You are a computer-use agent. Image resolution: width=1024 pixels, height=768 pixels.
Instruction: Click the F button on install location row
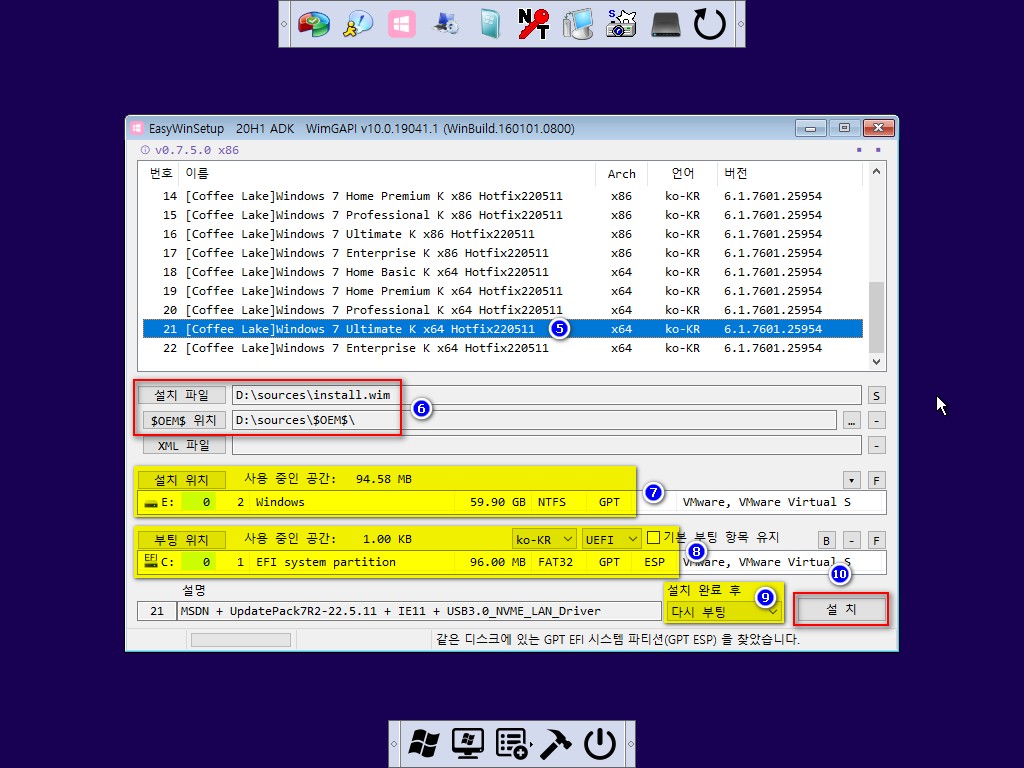[876, 481]
